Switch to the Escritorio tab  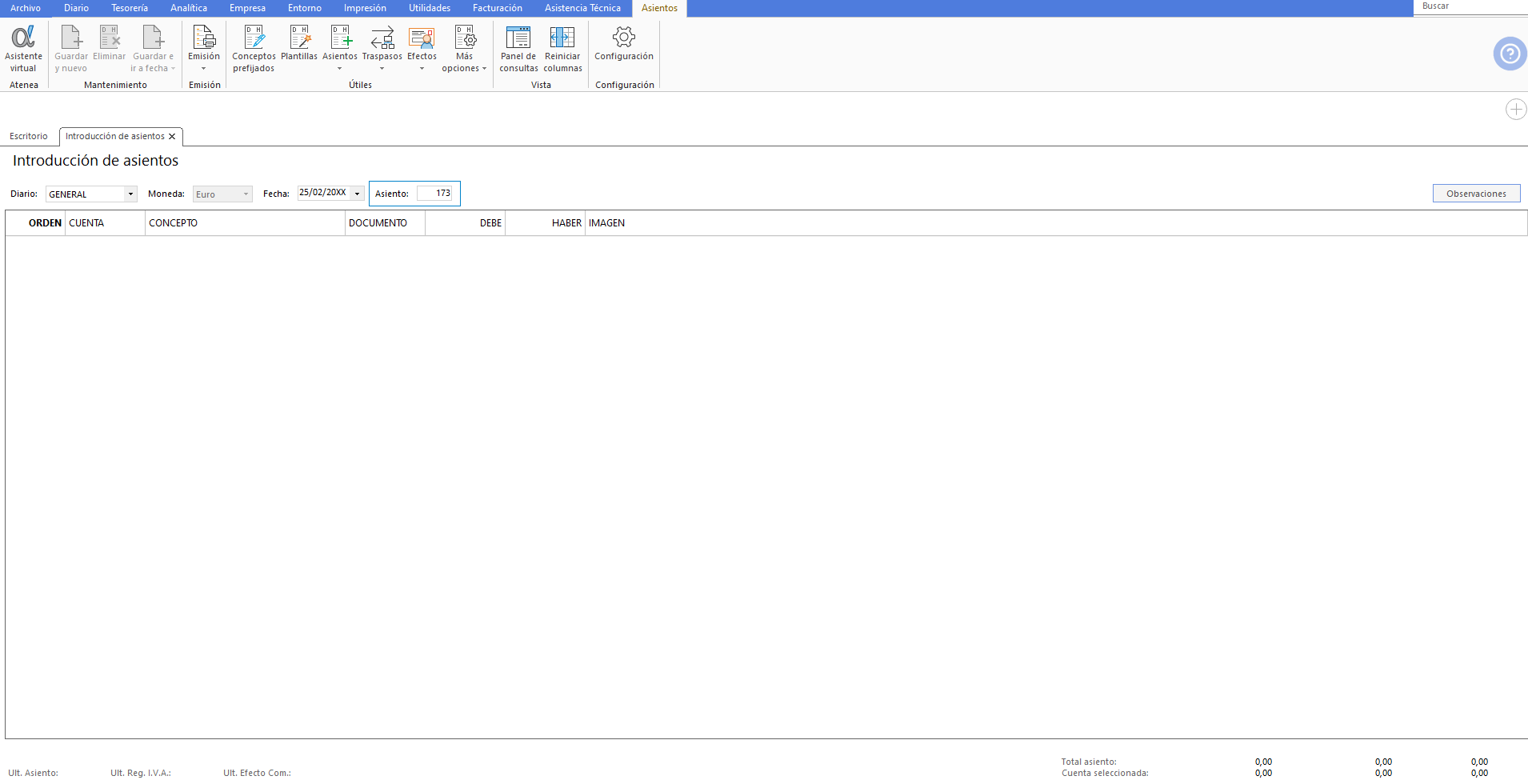29,137
